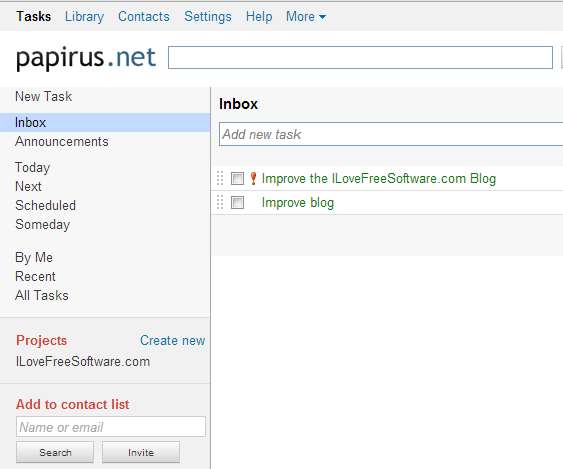Viewport: 563px width, 469px height.
Task: Open the Contacts tab
Action: tap(144, 17)
